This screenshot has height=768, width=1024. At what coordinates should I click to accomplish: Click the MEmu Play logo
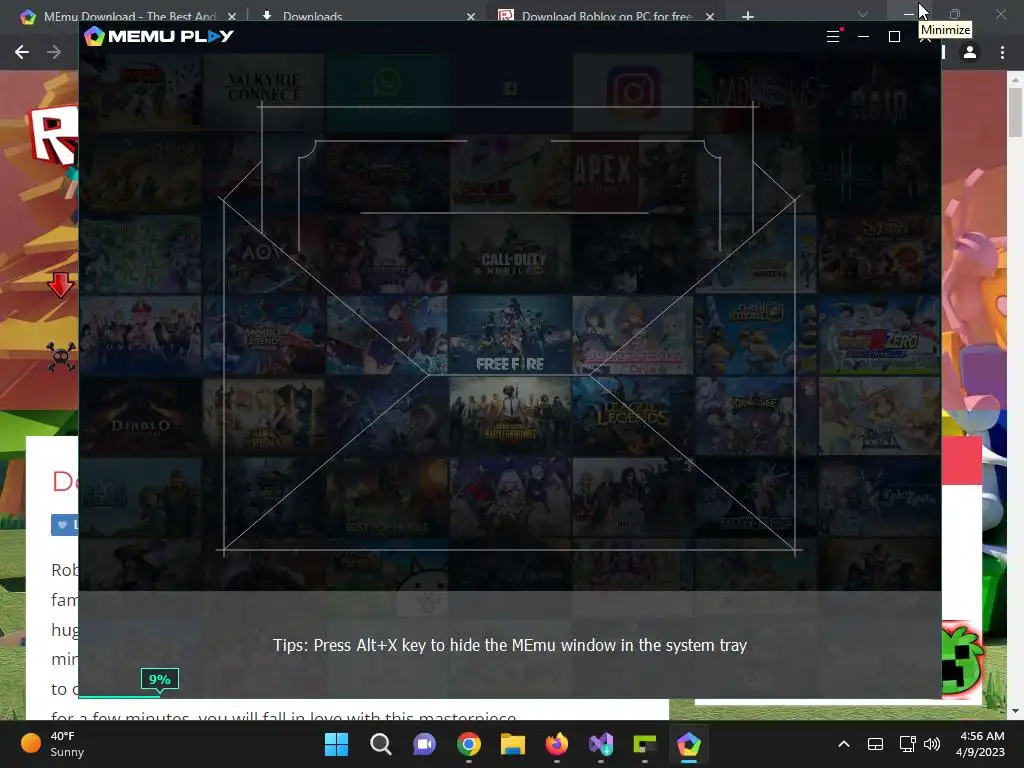[x=159, y=36]
